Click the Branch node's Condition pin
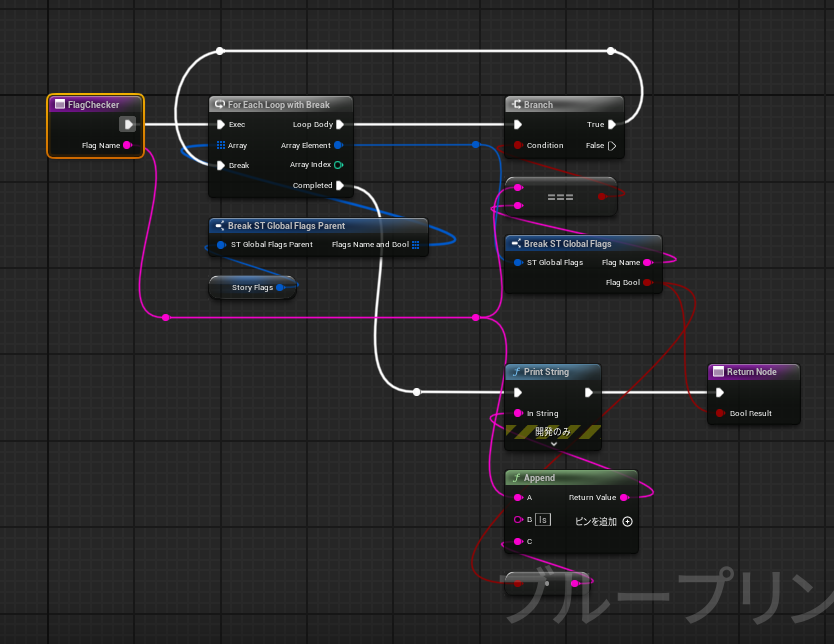 click(x=517, y=146)
